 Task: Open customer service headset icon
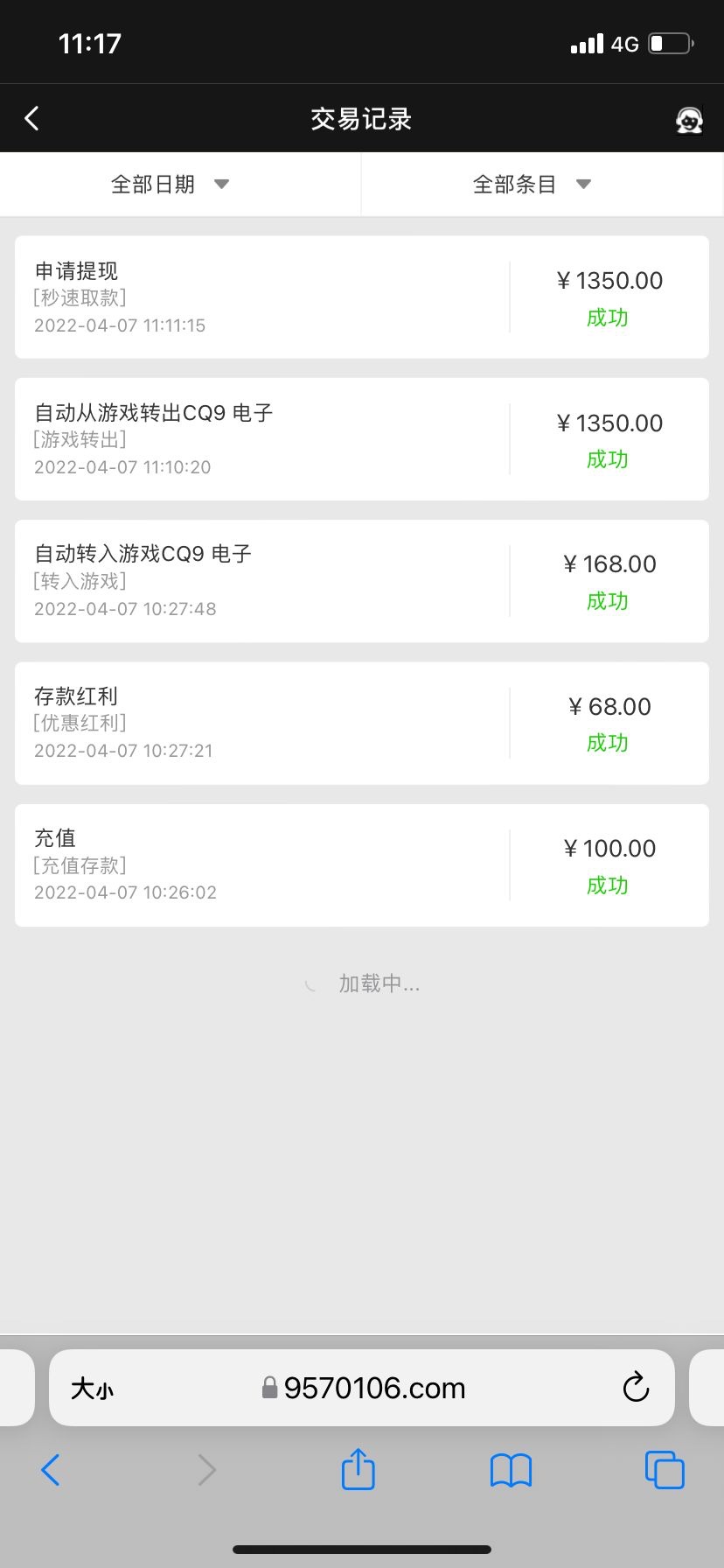[689, 120]
